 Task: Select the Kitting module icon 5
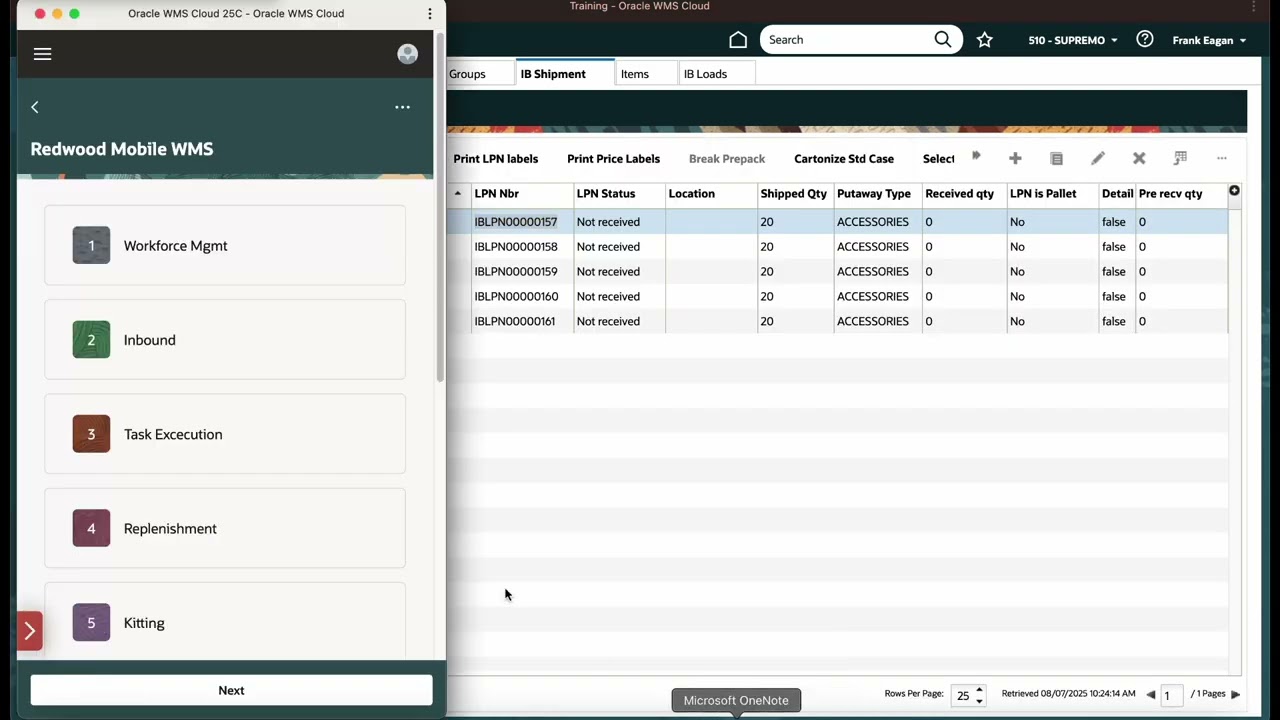point(91,623)
